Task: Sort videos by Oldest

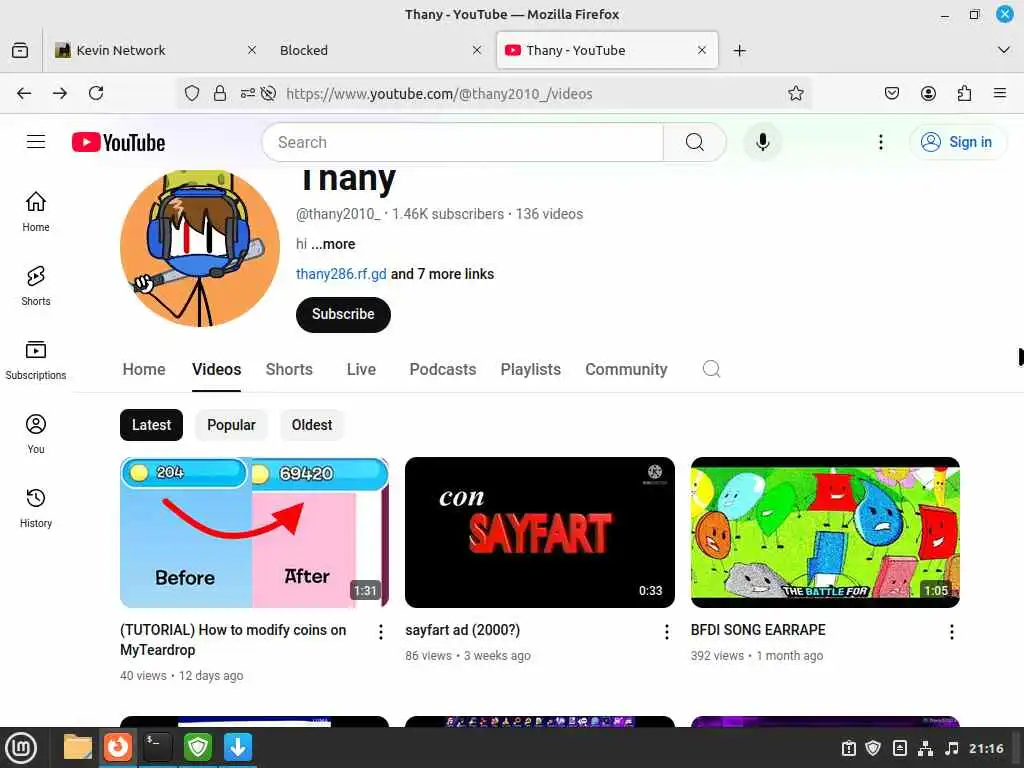Action: pyautogui.click(x=312, y=425)
